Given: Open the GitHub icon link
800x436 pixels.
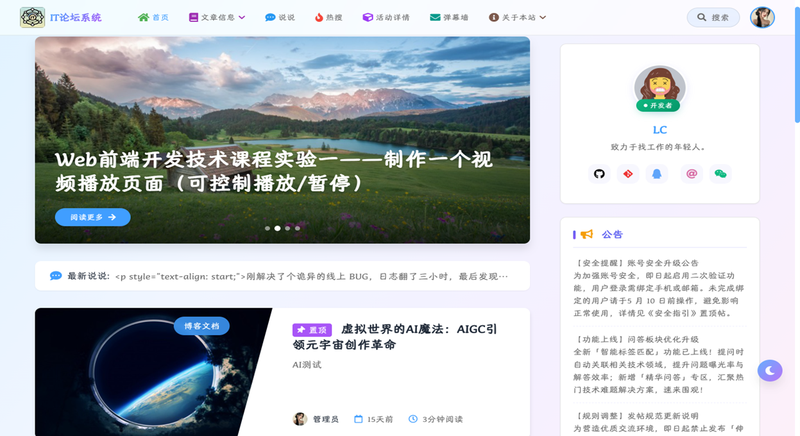Looking at the screenshot, I should coord(599,174).
